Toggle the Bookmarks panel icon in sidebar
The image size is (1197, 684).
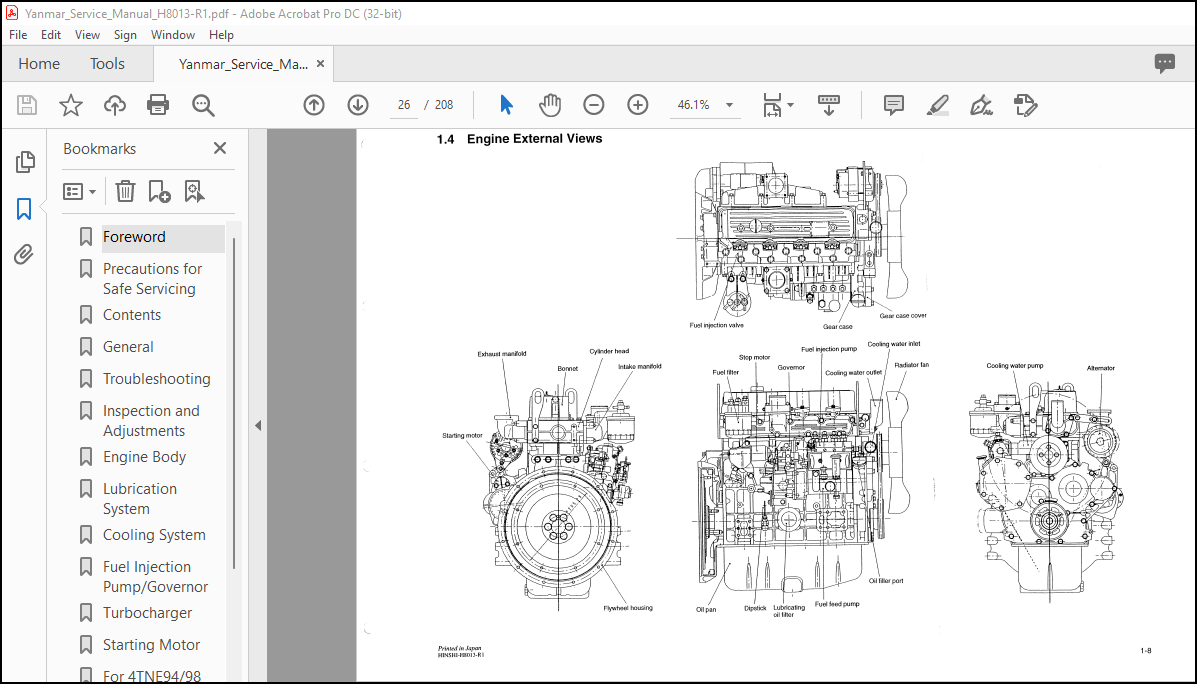point(24,208)
